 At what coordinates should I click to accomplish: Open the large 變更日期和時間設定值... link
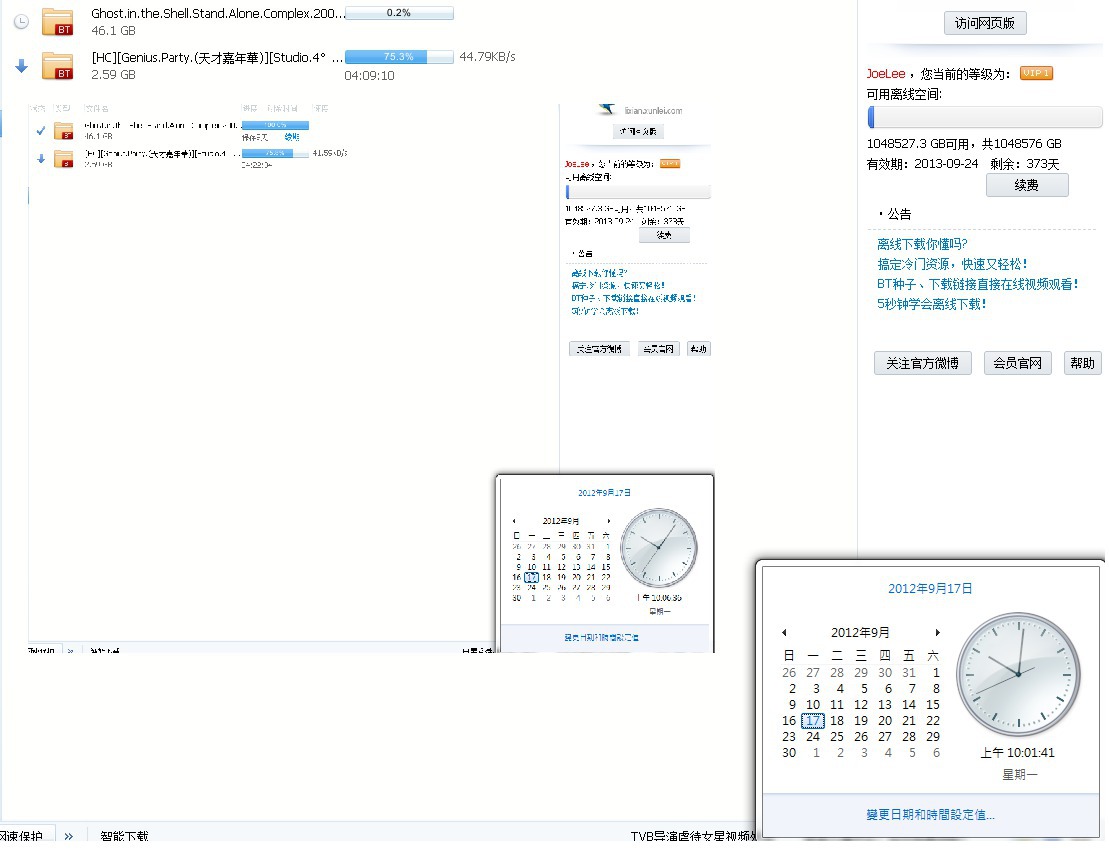click(x=930, y=814)
